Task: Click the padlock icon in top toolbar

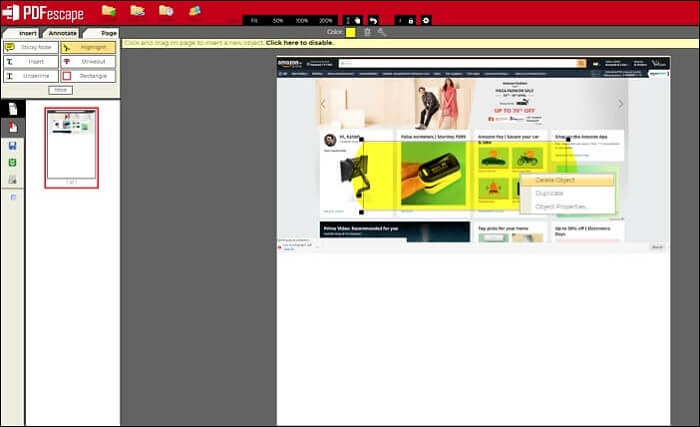Action: tap(411, 20)
